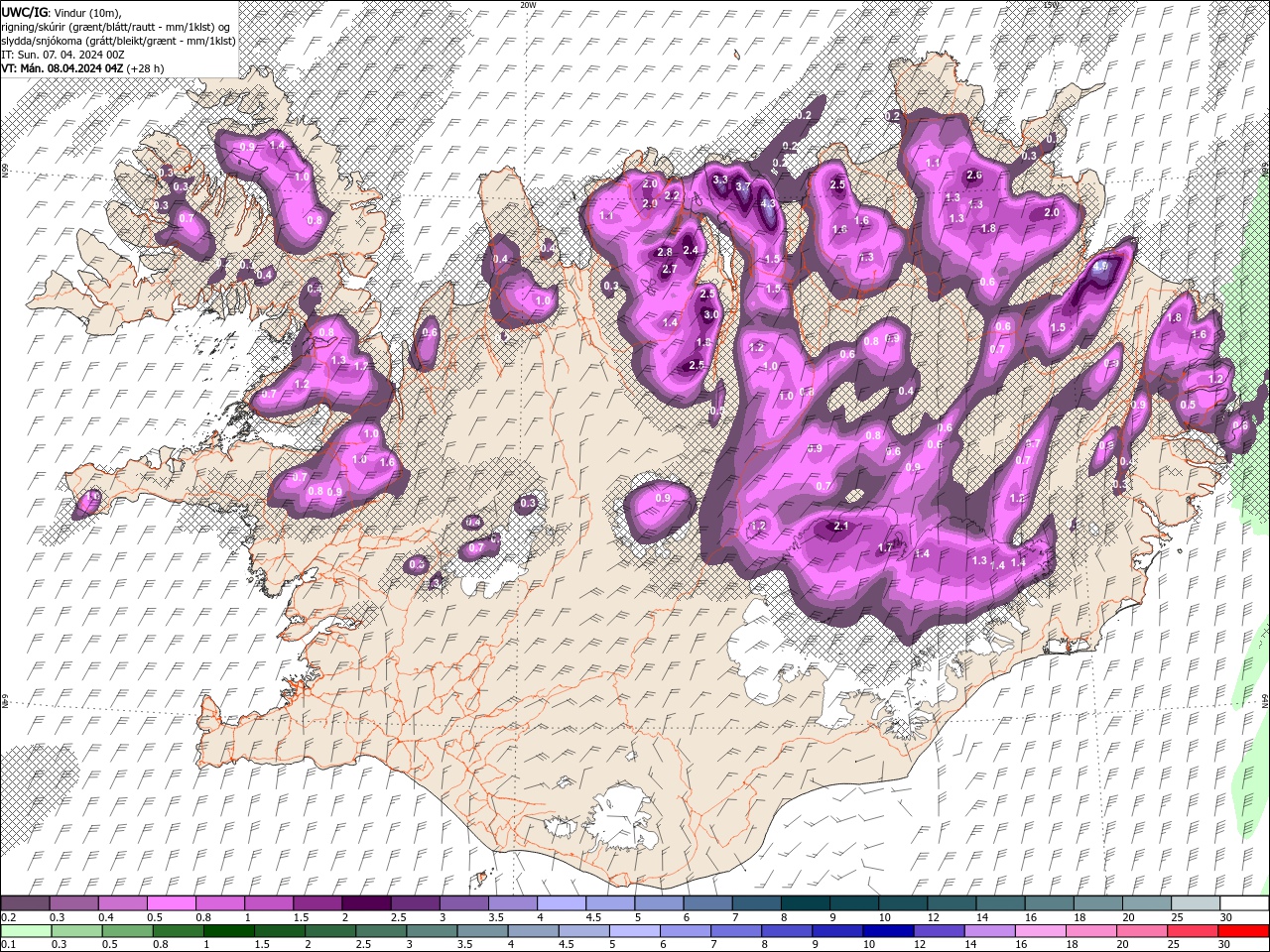The image size is (1270, 952).
Task: Click the '2.1' snowfall value on the map
Action: pos(841,527)
